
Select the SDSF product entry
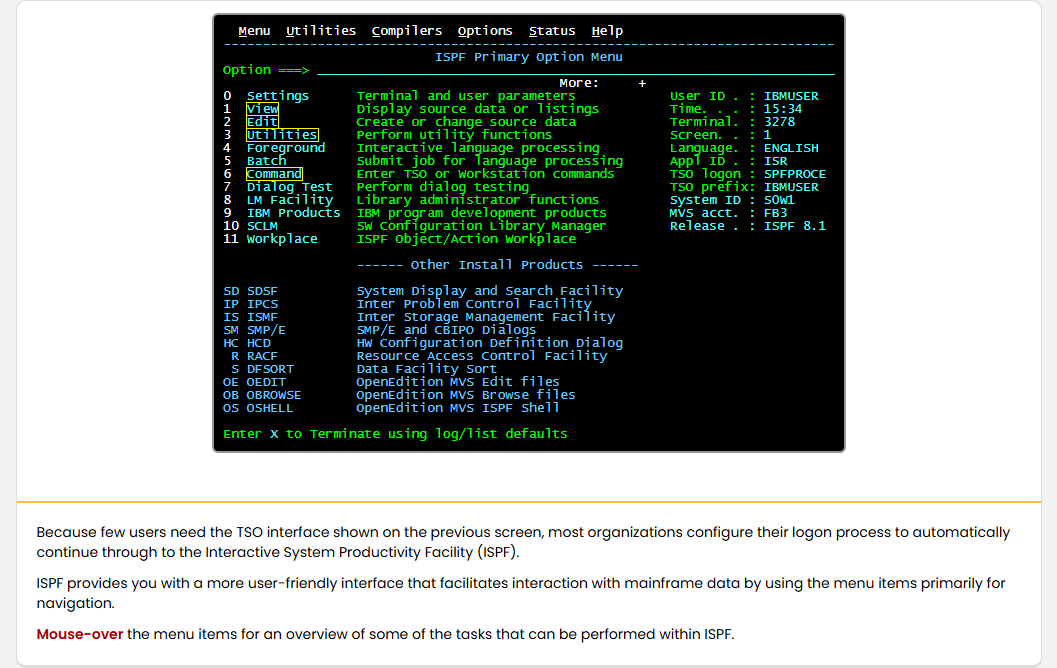click(x=262, y=291)
